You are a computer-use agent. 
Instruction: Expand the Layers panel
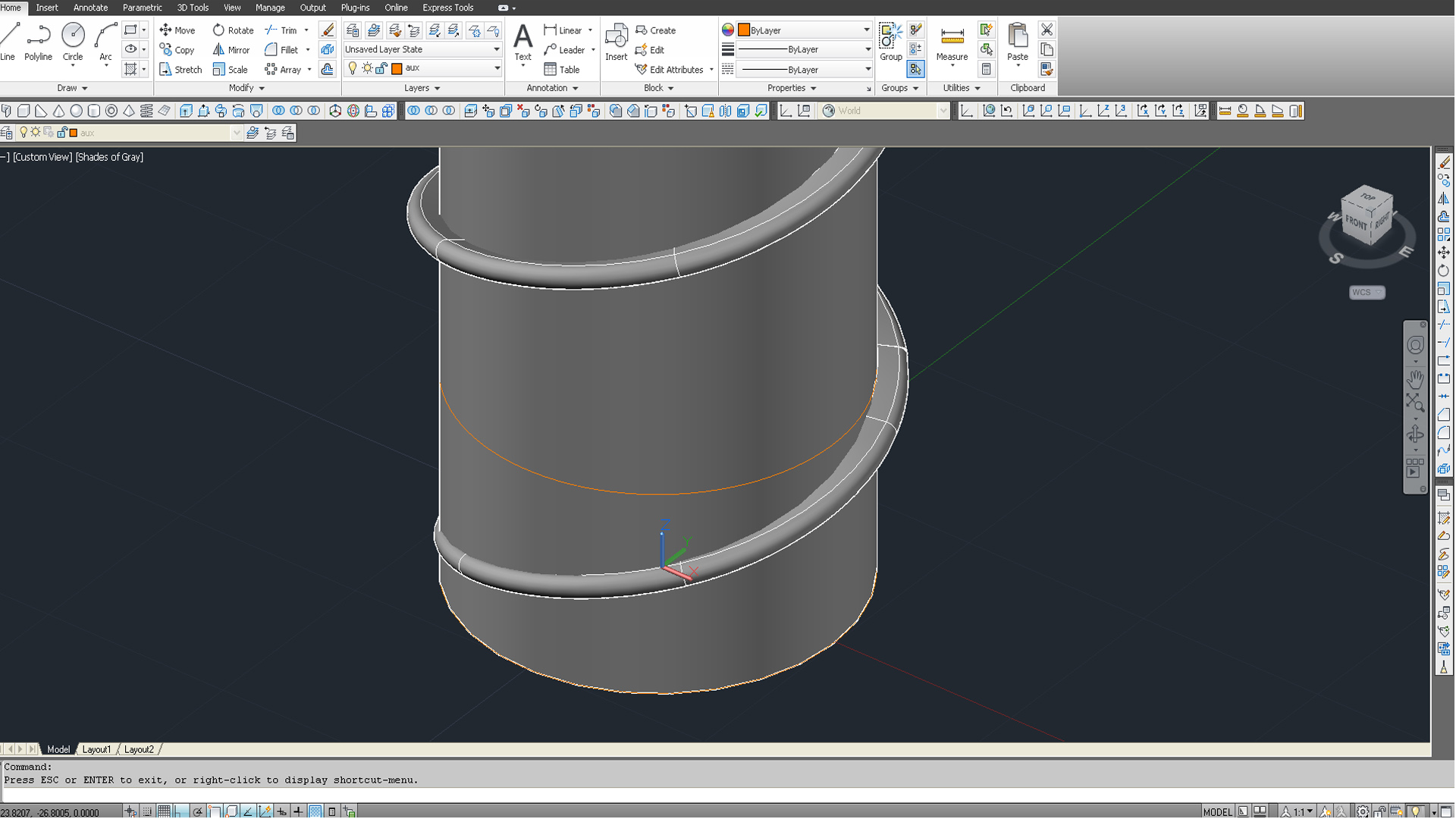click(422, 88)
